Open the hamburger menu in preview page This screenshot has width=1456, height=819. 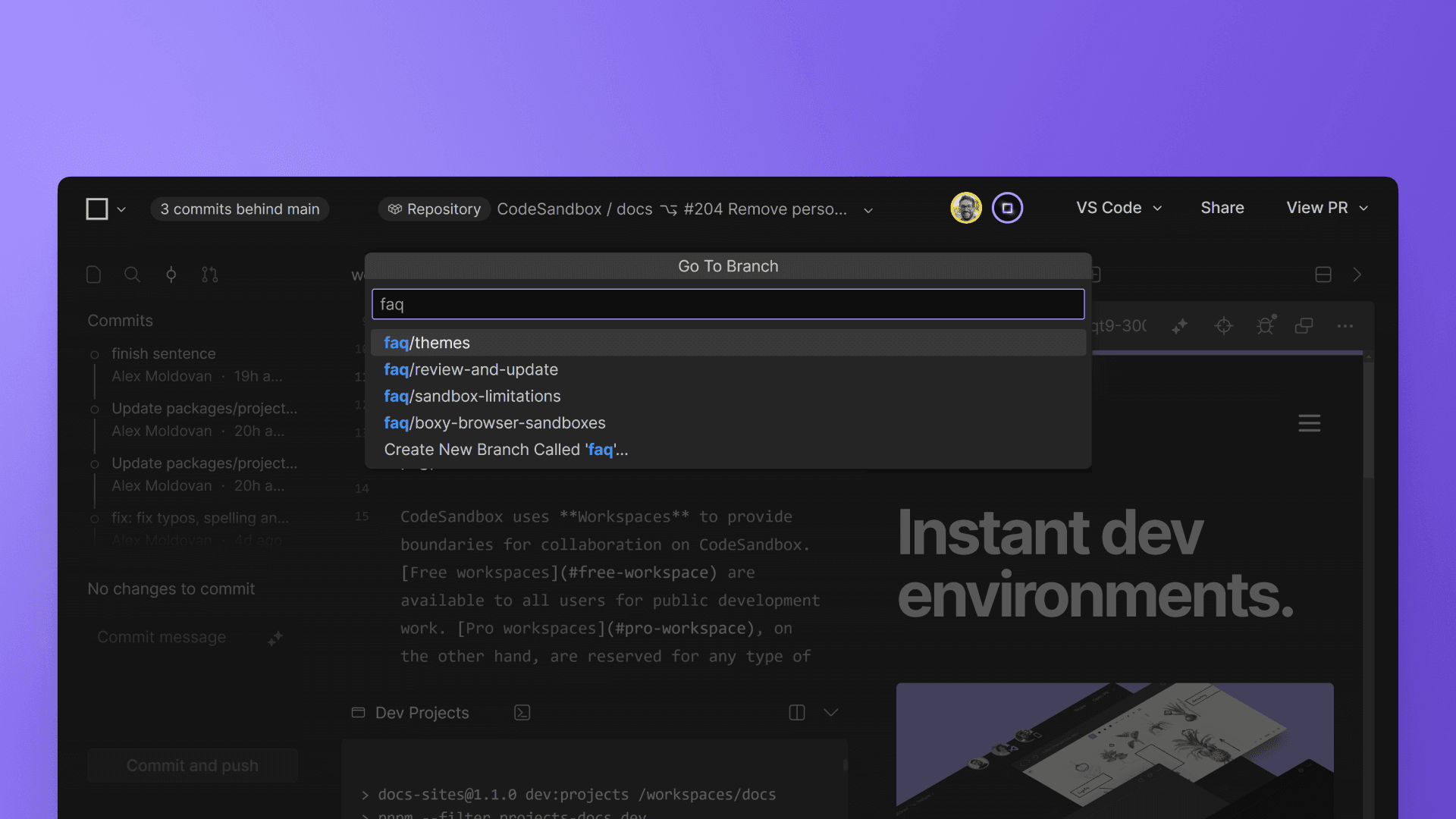[x=1309, y=423]
